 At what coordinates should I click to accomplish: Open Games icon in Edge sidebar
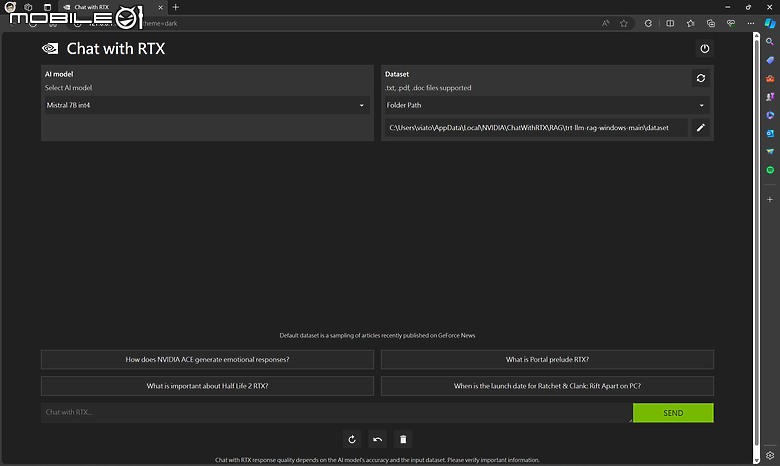pyautogui.click(x=770, y=97)
